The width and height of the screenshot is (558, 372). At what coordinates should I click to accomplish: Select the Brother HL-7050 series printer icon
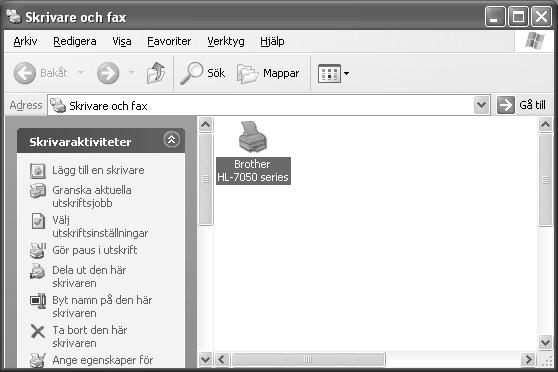pyautogui.click(x=253, y=137)
